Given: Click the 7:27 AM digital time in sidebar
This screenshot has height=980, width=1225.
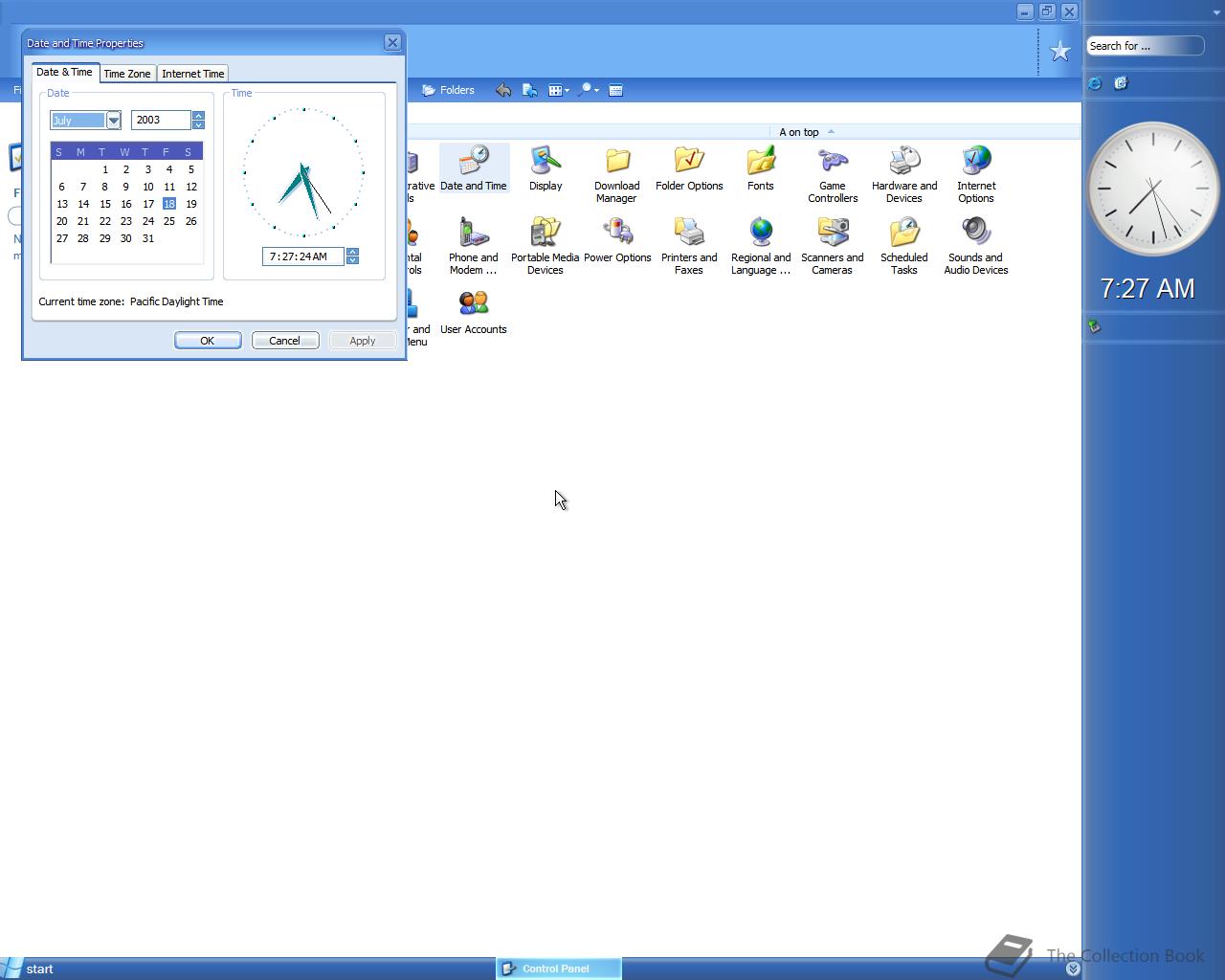Looking at the screenshot, I should click(x=1147, y=288).
